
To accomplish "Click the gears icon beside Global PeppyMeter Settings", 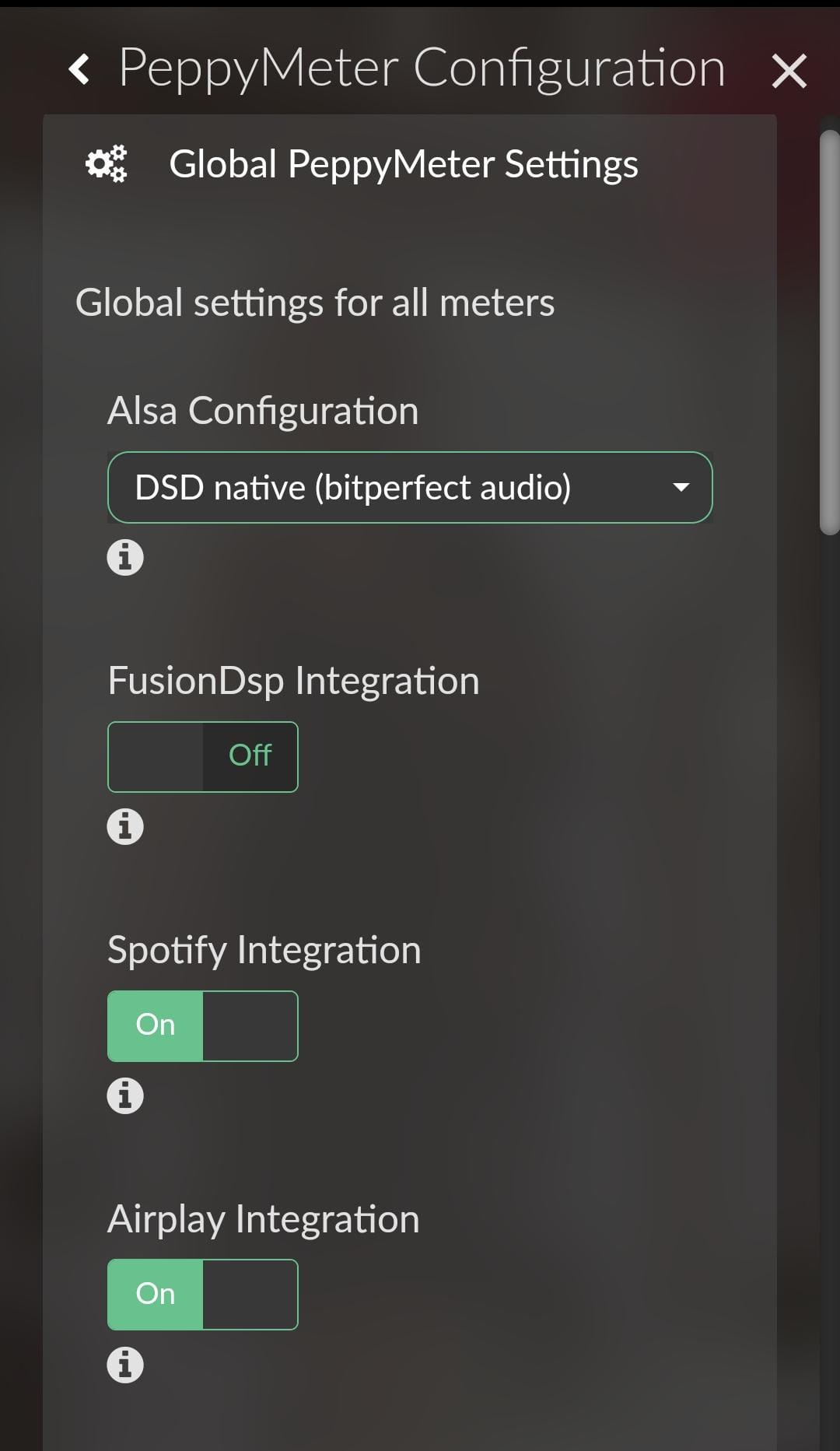I will 106,163.
